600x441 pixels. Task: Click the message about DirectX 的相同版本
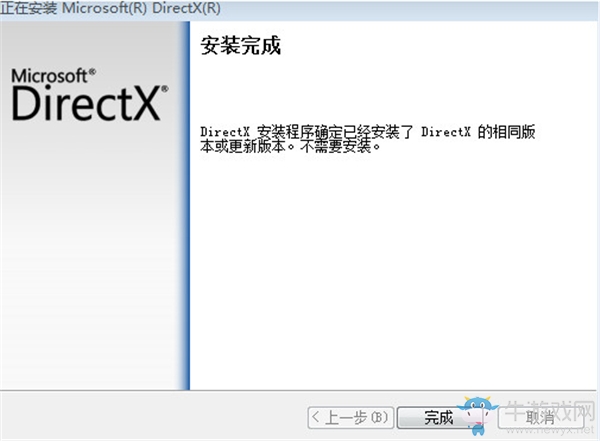coord(367,139)
